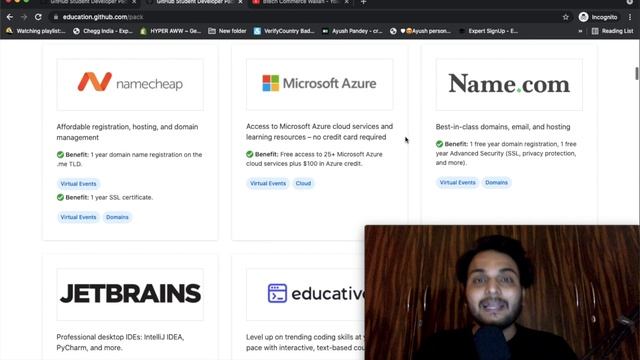Viewport: 640px width, 360px height.
Task: Open the Reading List
Action: (612, 31)
